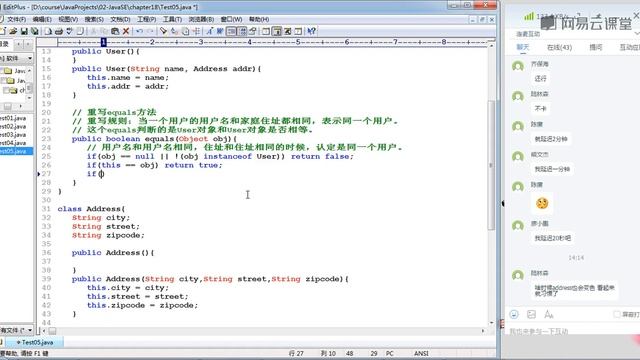The image size is (640, 360).
Task: Switch to the 提问 tab
Action: pos(596,47)
